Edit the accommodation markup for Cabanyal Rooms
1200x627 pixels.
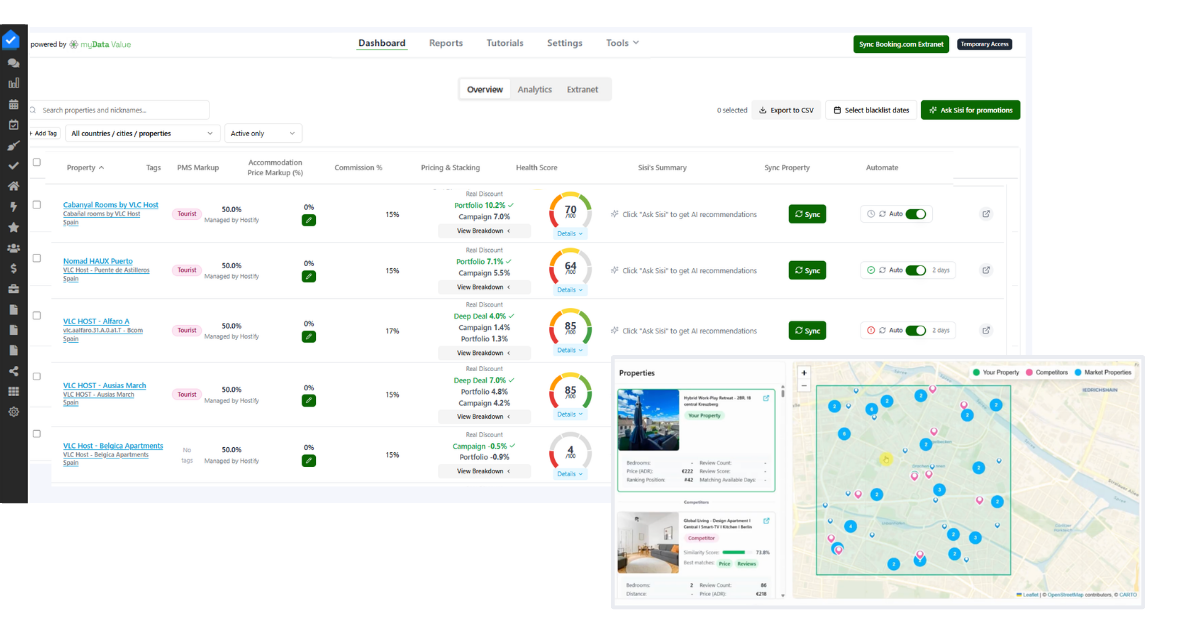(307, 218)
